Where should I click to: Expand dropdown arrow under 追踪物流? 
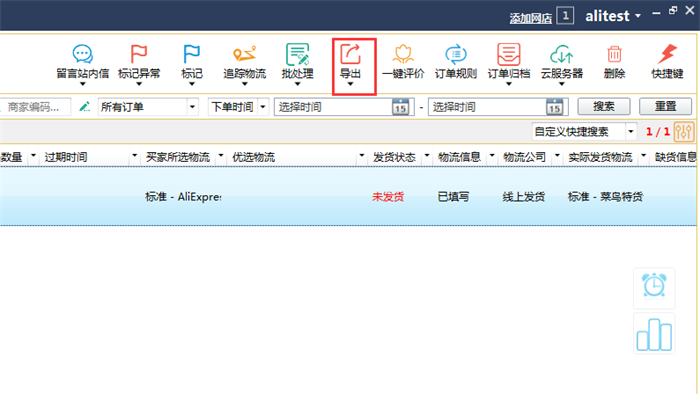coord(245,84)
